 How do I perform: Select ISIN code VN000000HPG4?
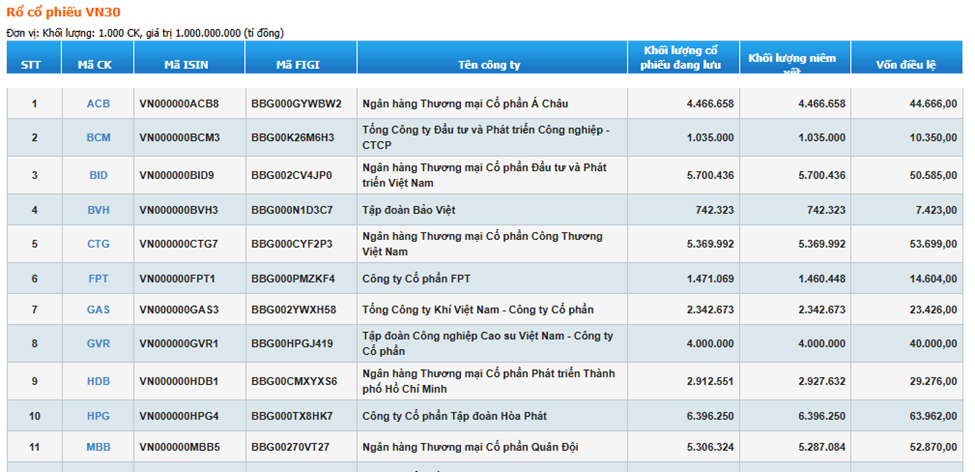coord(179,416)
